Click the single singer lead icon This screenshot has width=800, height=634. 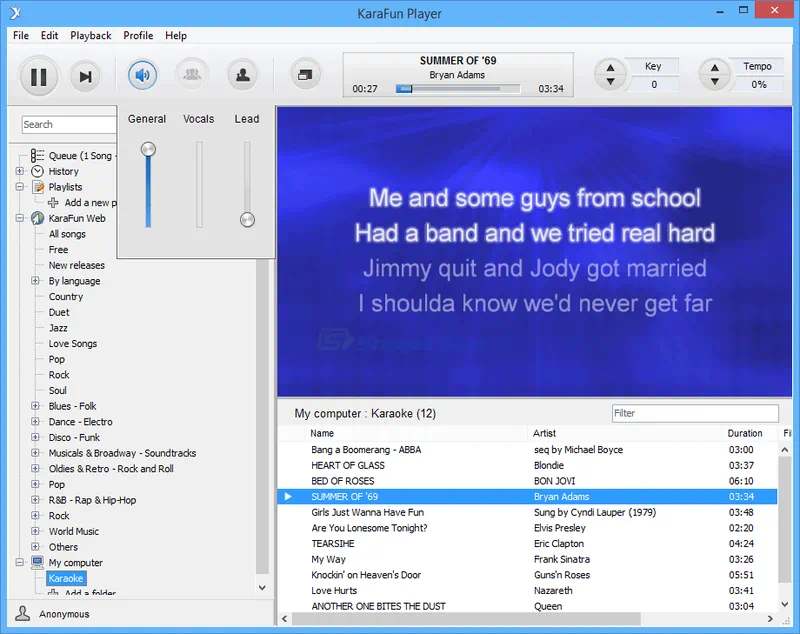[243, 75]
